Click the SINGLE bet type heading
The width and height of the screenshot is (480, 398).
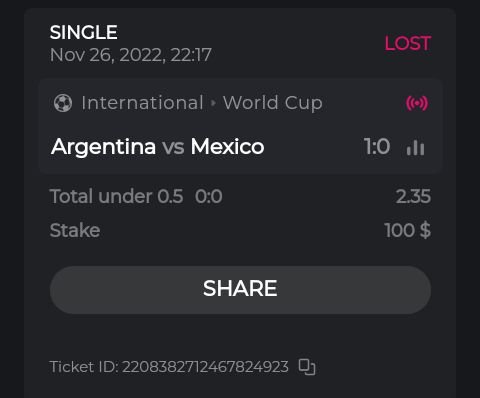click(x=84, y=32)
